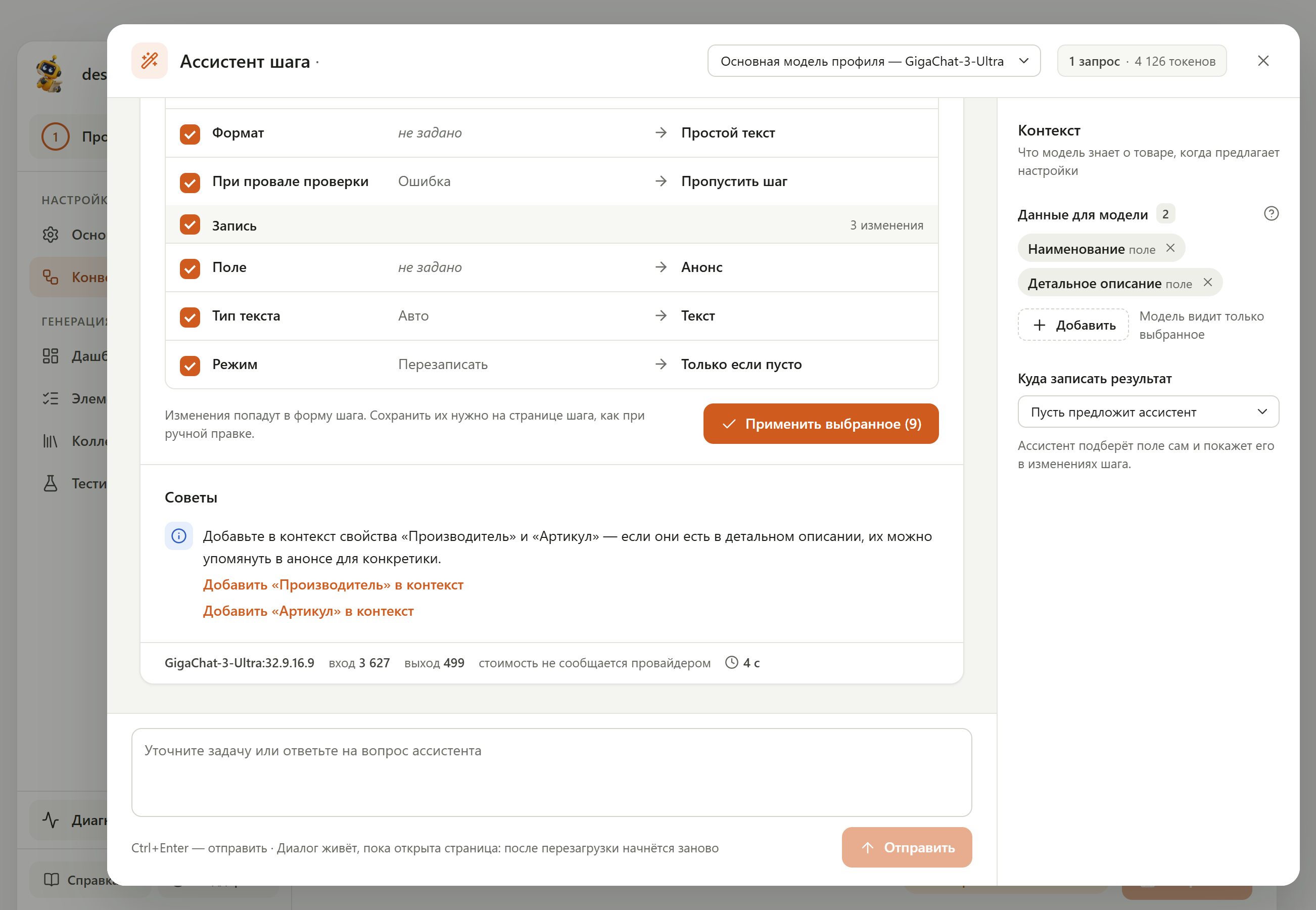
Task: Open the Дашборд sidebar menu item
Action: [x=68, y=356]
